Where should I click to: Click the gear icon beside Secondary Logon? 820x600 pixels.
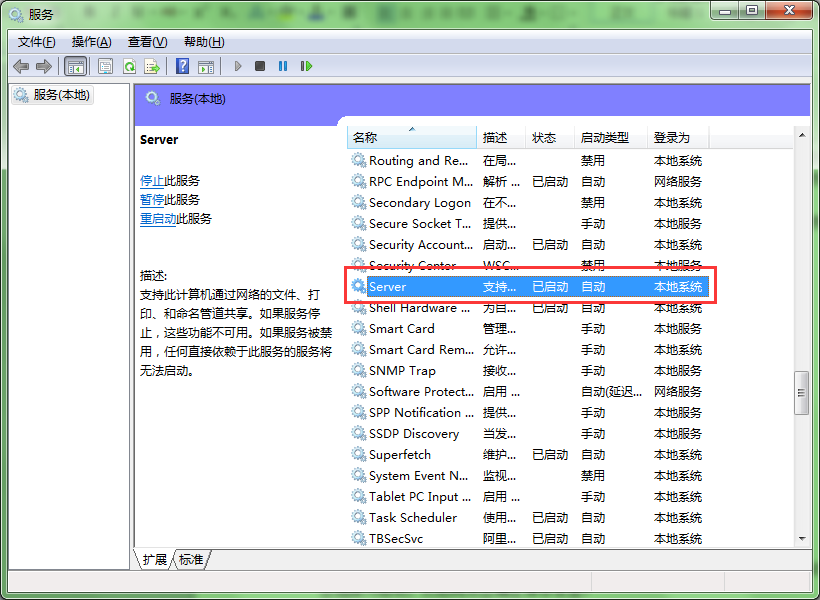(x=358, y=202)
